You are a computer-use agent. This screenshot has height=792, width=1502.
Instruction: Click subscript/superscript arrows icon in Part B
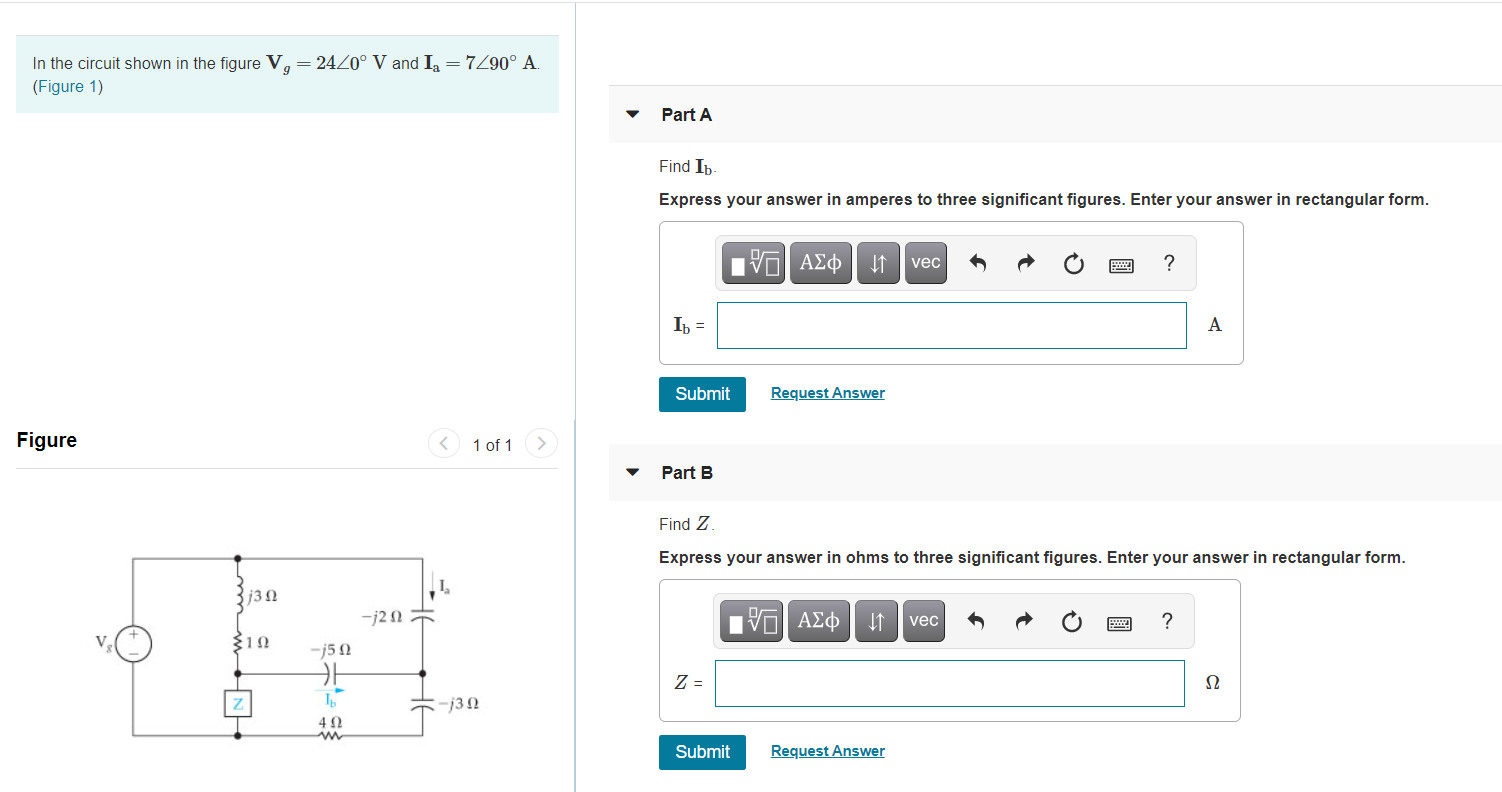[x=877, y=621]
